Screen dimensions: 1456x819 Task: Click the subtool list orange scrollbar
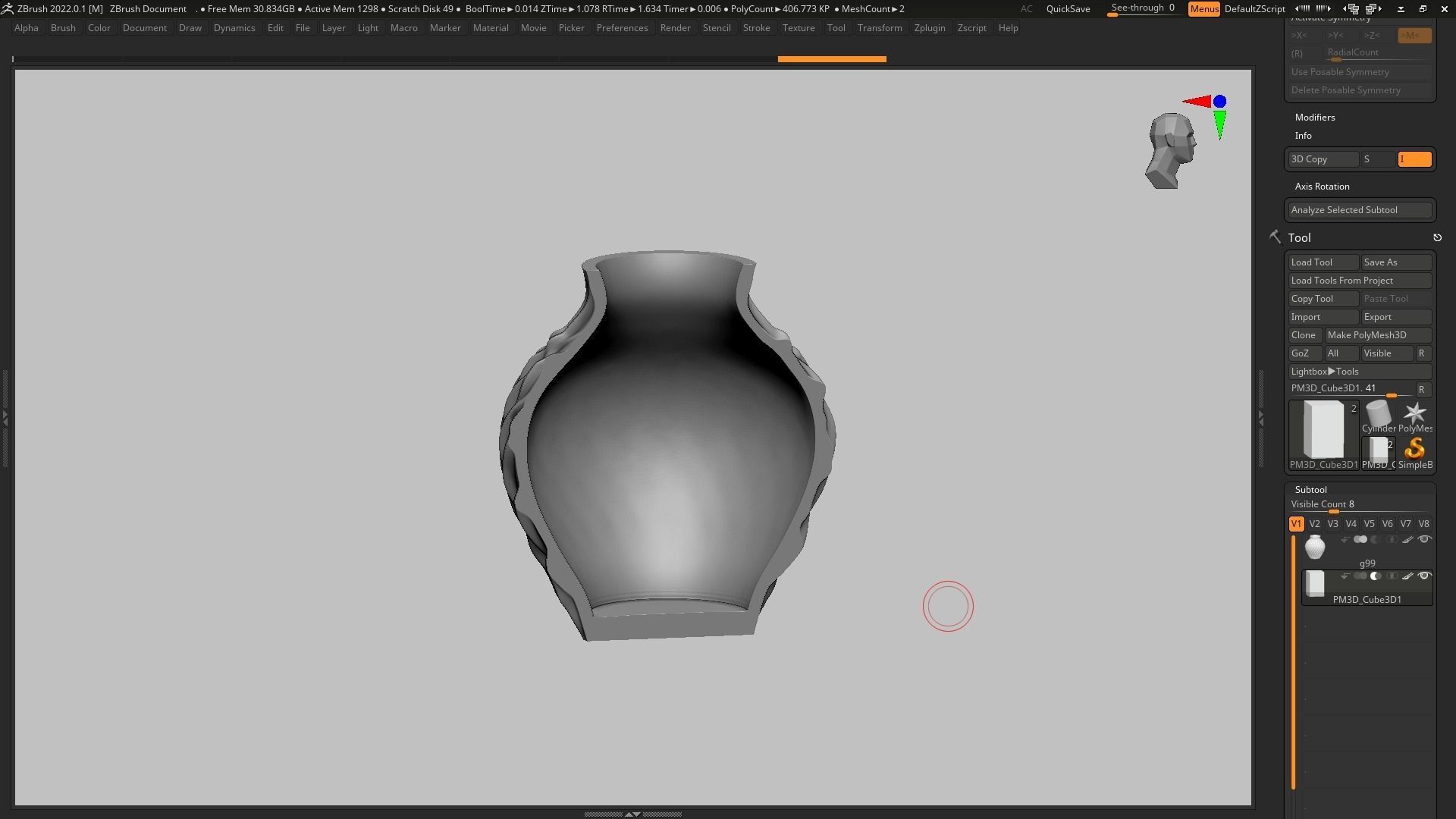[x=1294, y=663]
